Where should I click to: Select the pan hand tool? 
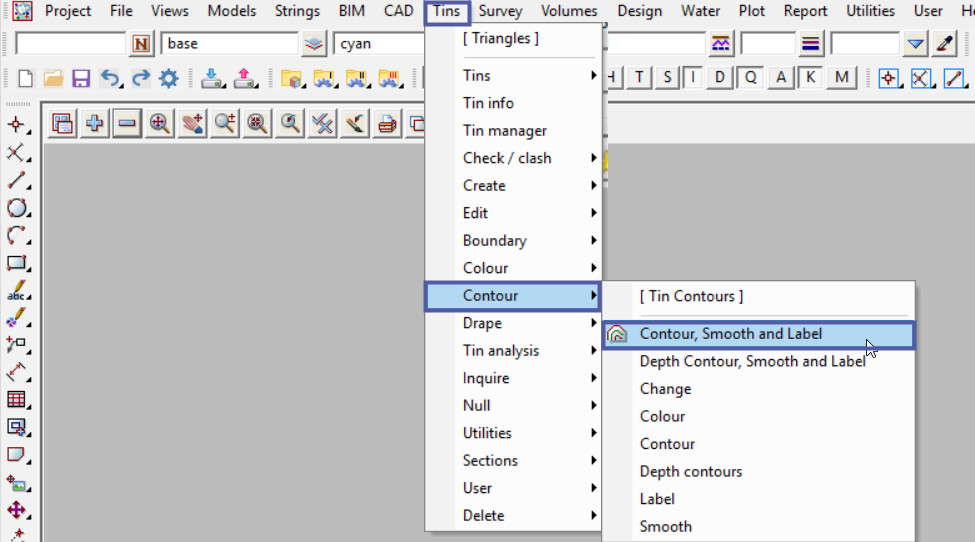pos(192,124)
